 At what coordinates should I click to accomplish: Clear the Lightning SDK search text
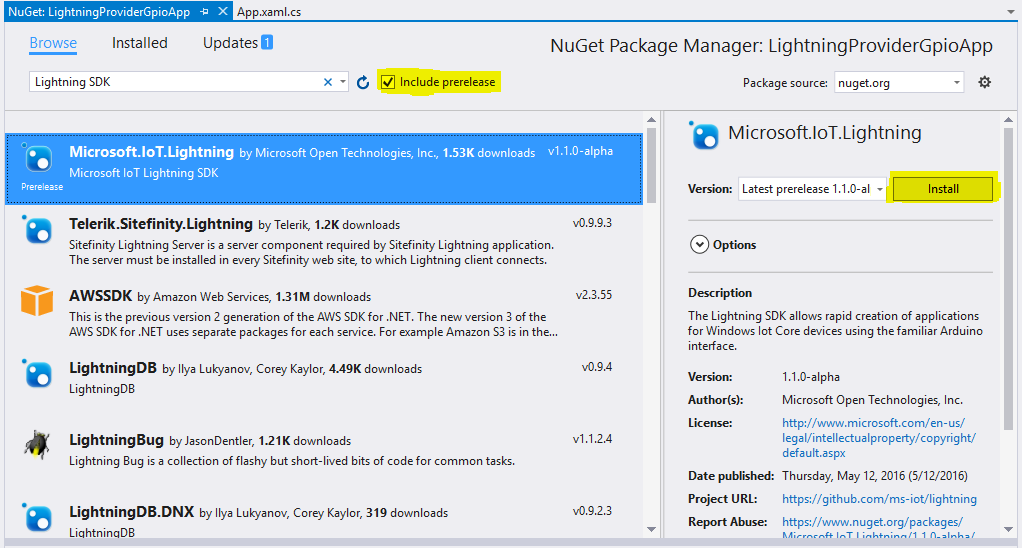tap(328, 82)
